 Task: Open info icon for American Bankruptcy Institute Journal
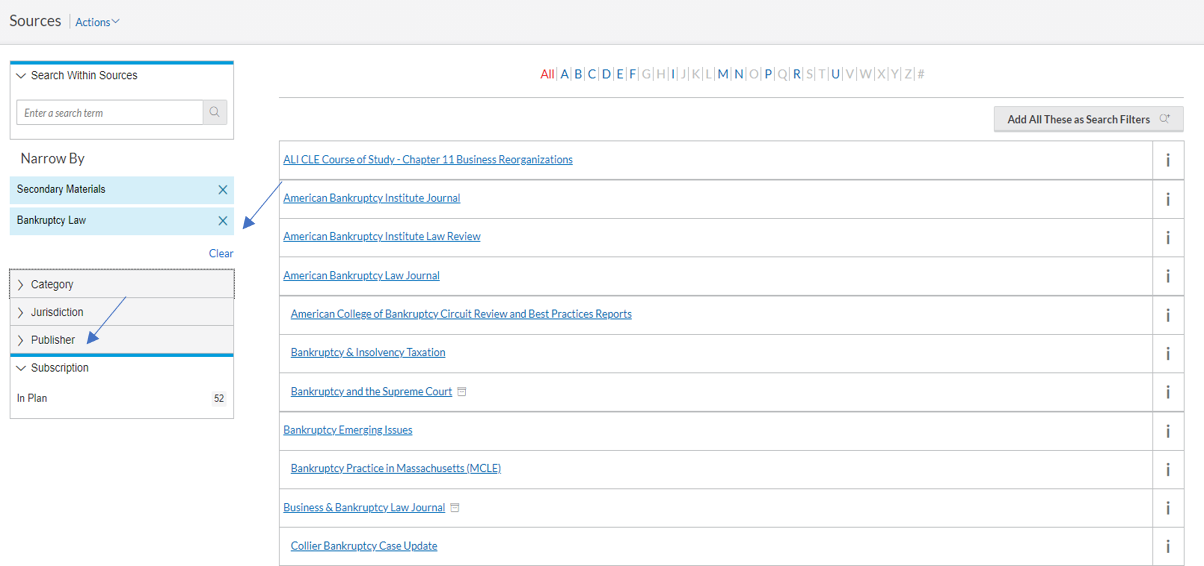(1168, 199)
